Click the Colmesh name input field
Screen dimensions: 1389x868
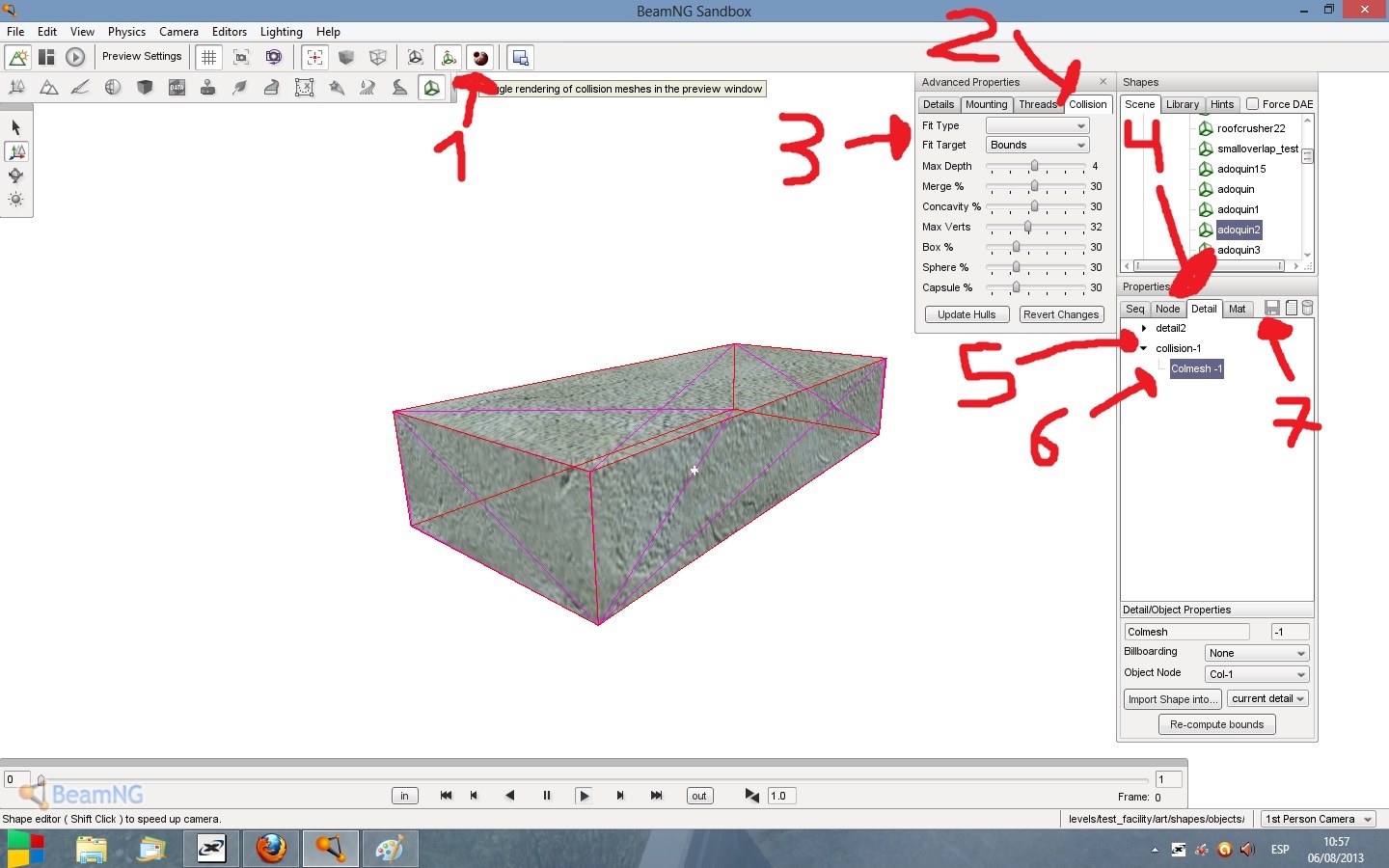[x=1186, y=632]
